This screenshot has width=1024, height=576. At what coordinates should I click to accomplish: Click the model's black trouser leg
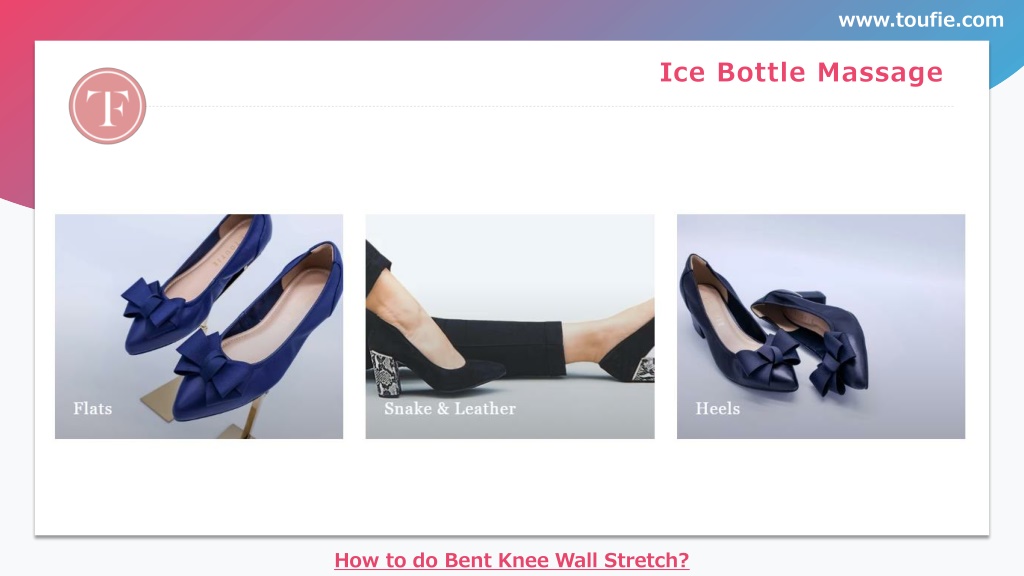[496, 346]
